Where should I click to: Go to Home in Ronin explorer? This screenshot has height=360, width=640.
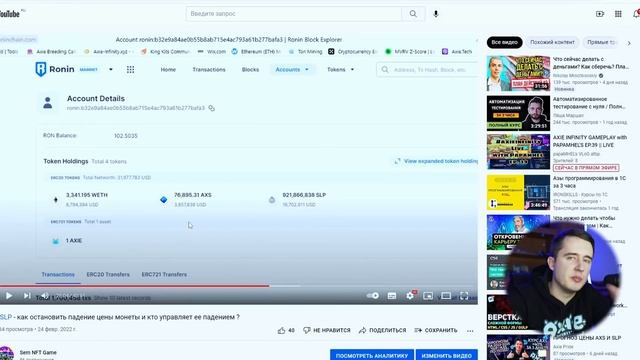pyautogui.click(x=168, y=69)
